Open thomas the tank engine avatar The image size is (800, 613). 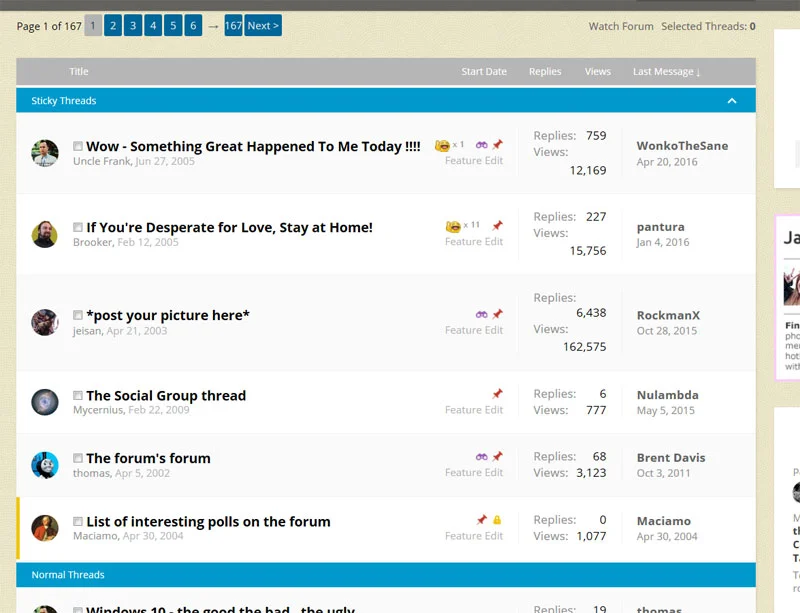tap(45, 465)
